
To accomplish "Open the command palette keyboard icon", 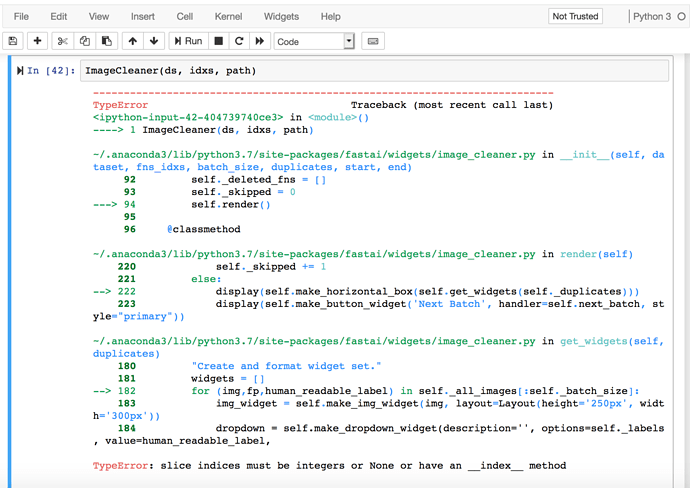I will [x=373, y=41].
